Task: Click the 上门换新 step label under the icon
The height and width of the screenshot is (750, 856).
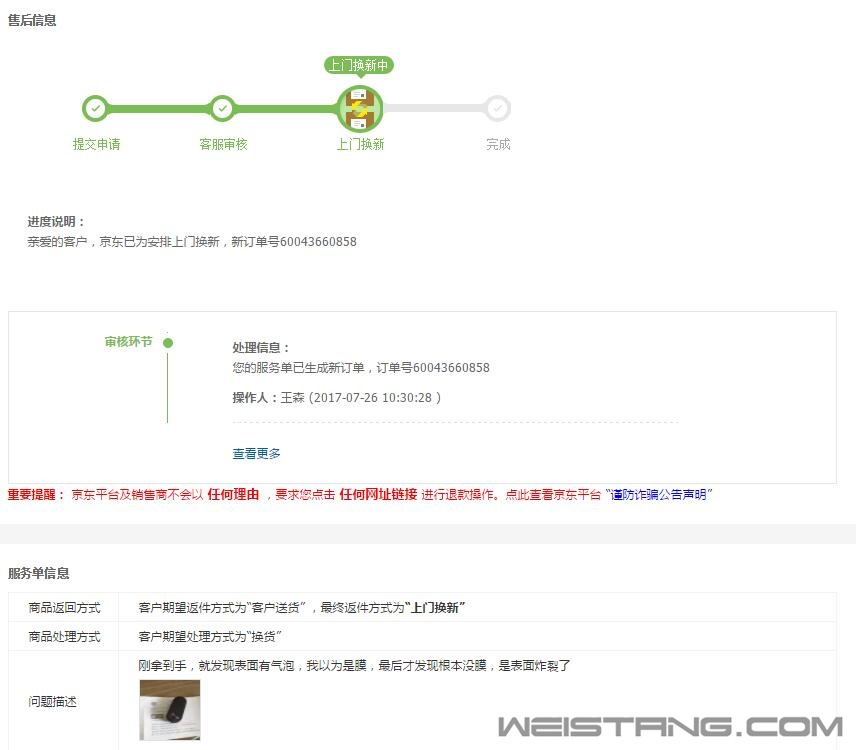Action: click(360, 144)
